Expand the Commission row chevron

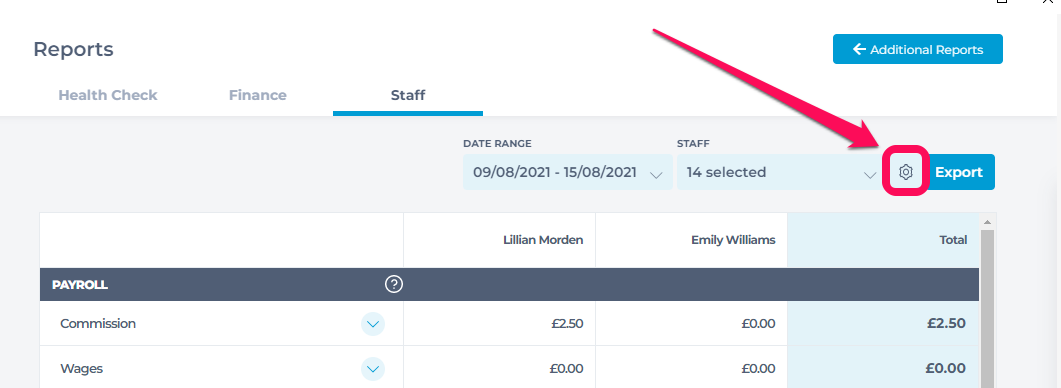tap(373, 324)
